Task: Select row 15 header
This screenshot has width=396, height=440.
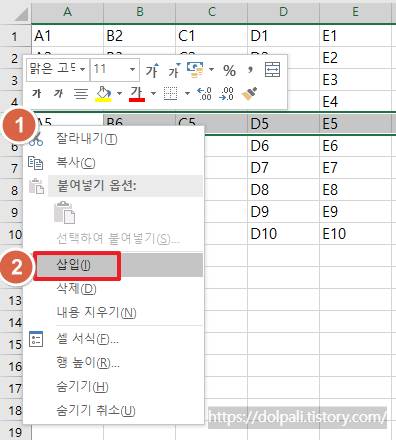Action: 11,344
